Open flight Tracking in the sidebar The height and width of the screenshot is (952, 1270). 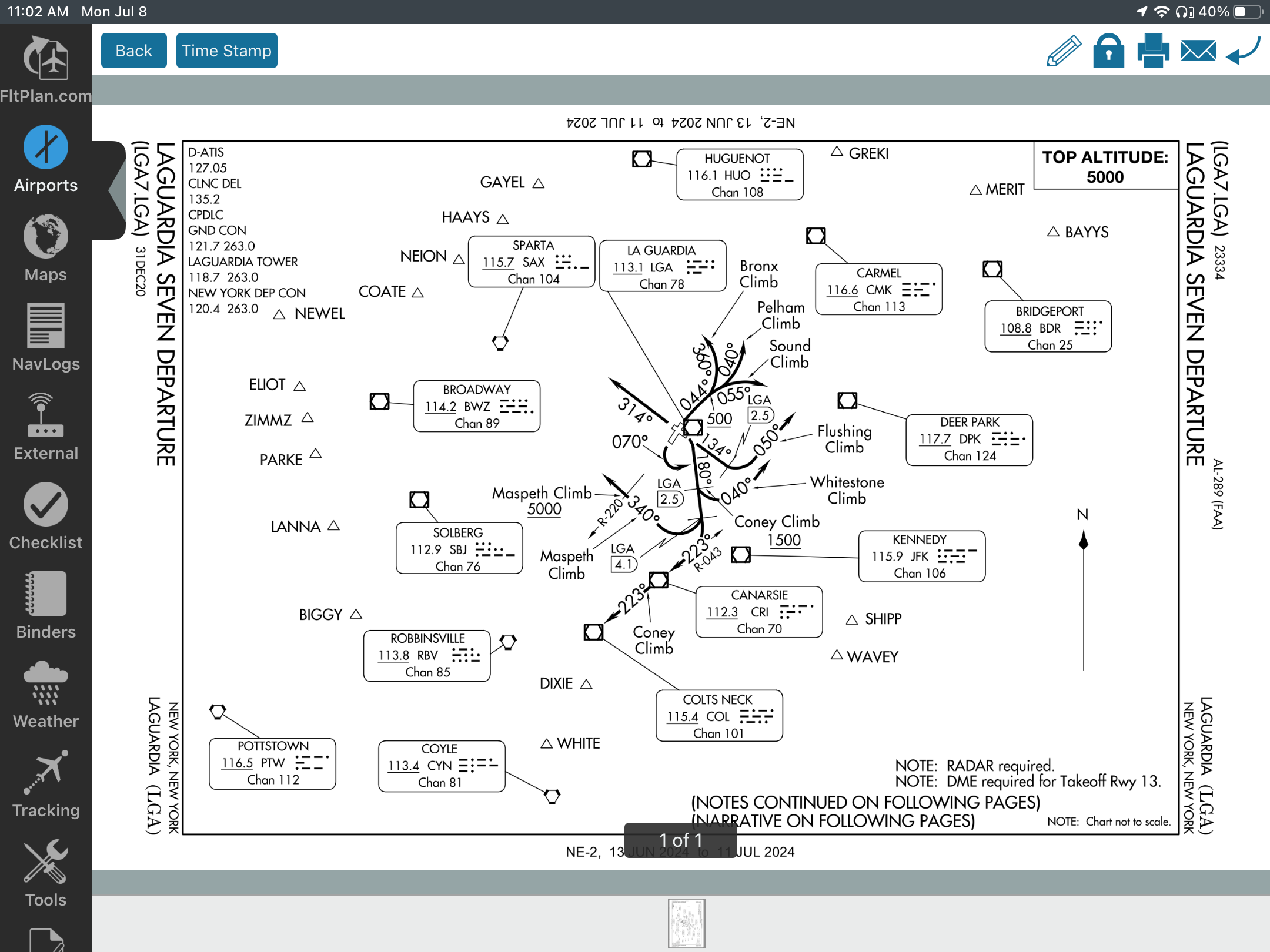[x=45, y=784]
